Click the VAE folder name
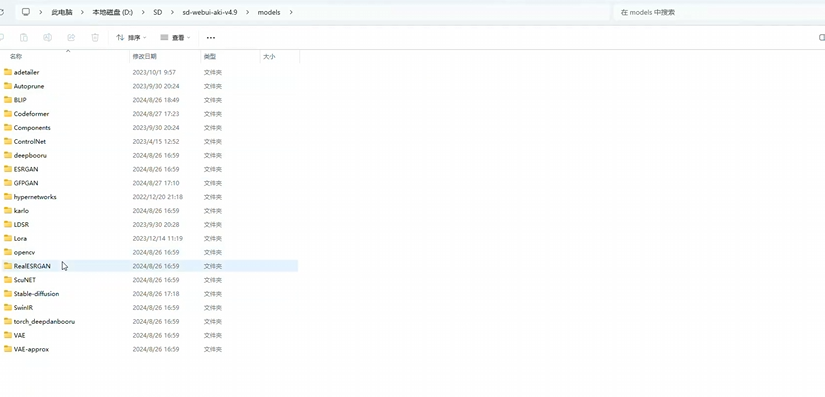 19,335
